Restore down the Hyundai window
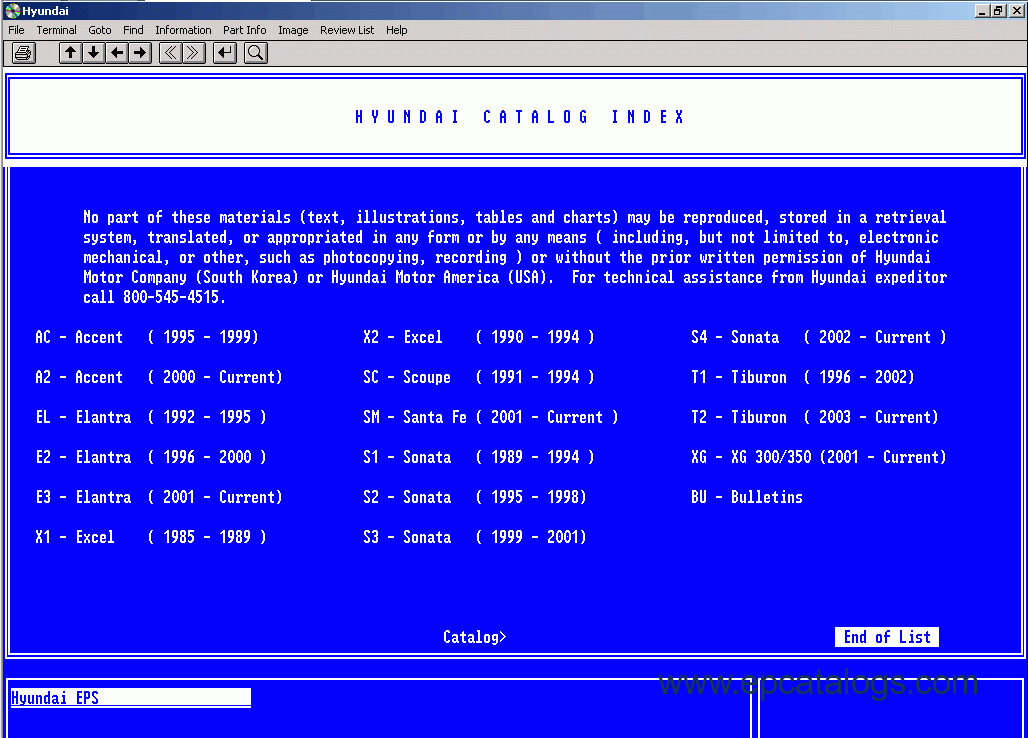1028x738 pixels. [998, 10]
